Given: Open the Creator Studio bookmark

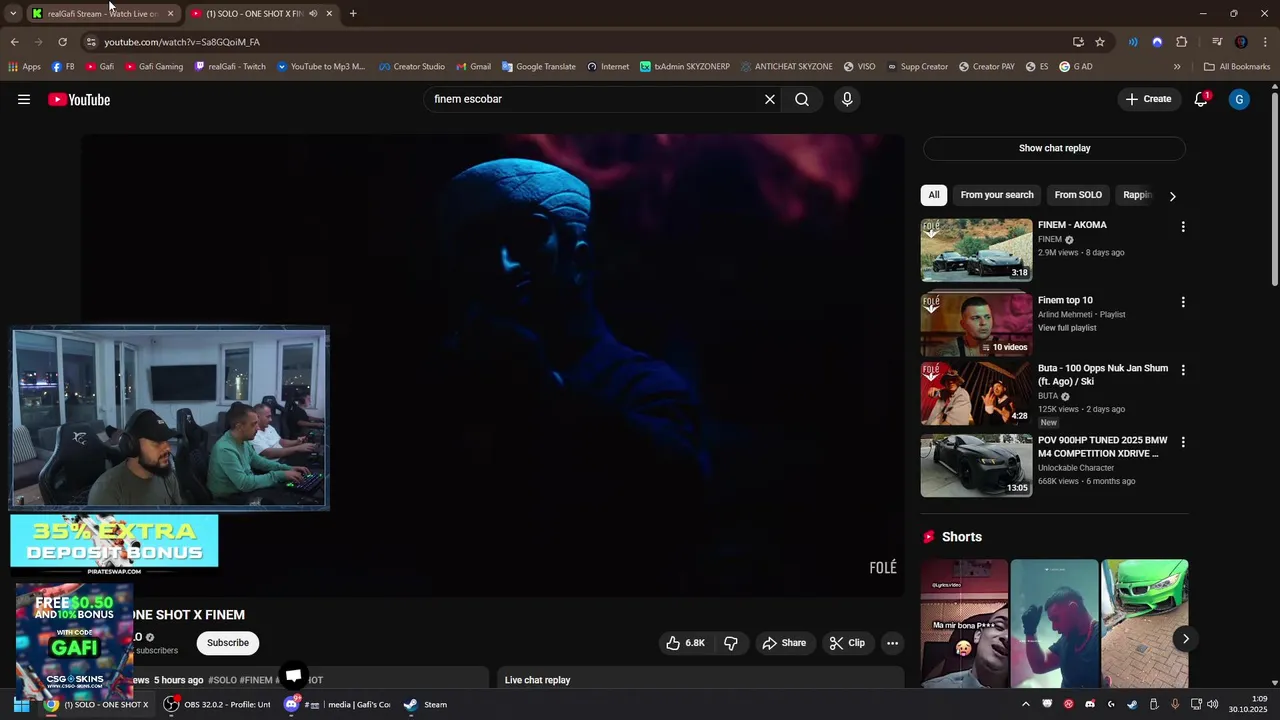Looking at the screenshot, I should 412,67.
